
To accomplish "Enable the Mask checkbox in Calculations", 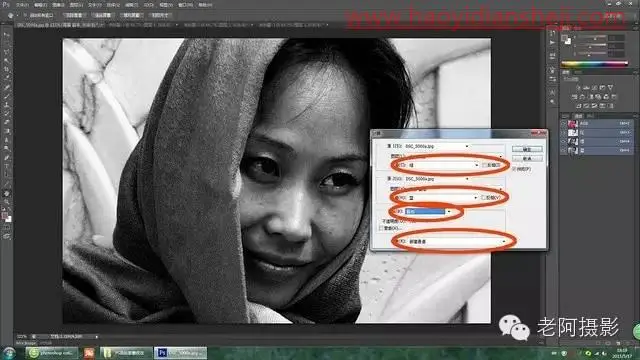I will pyautogui.click(x=381, y=228).
